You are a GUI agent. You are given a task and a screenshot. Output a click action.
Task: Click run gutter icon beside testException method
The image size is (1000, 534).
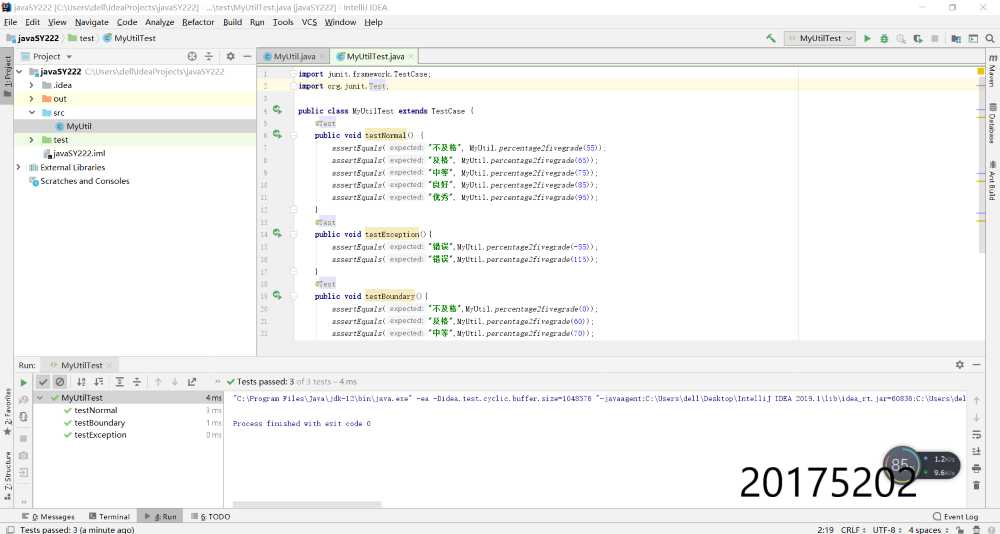(x=277, y=234)
